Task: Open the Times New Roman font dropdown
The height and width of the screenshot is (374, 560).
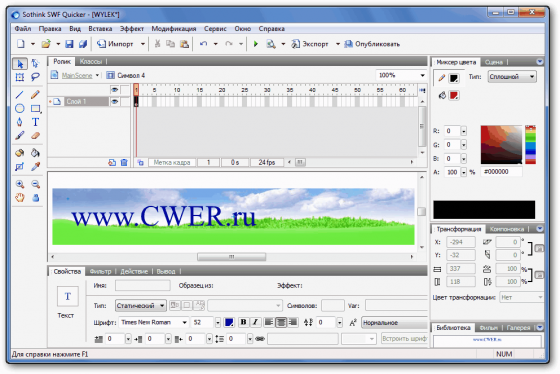Action: [154, 322]
